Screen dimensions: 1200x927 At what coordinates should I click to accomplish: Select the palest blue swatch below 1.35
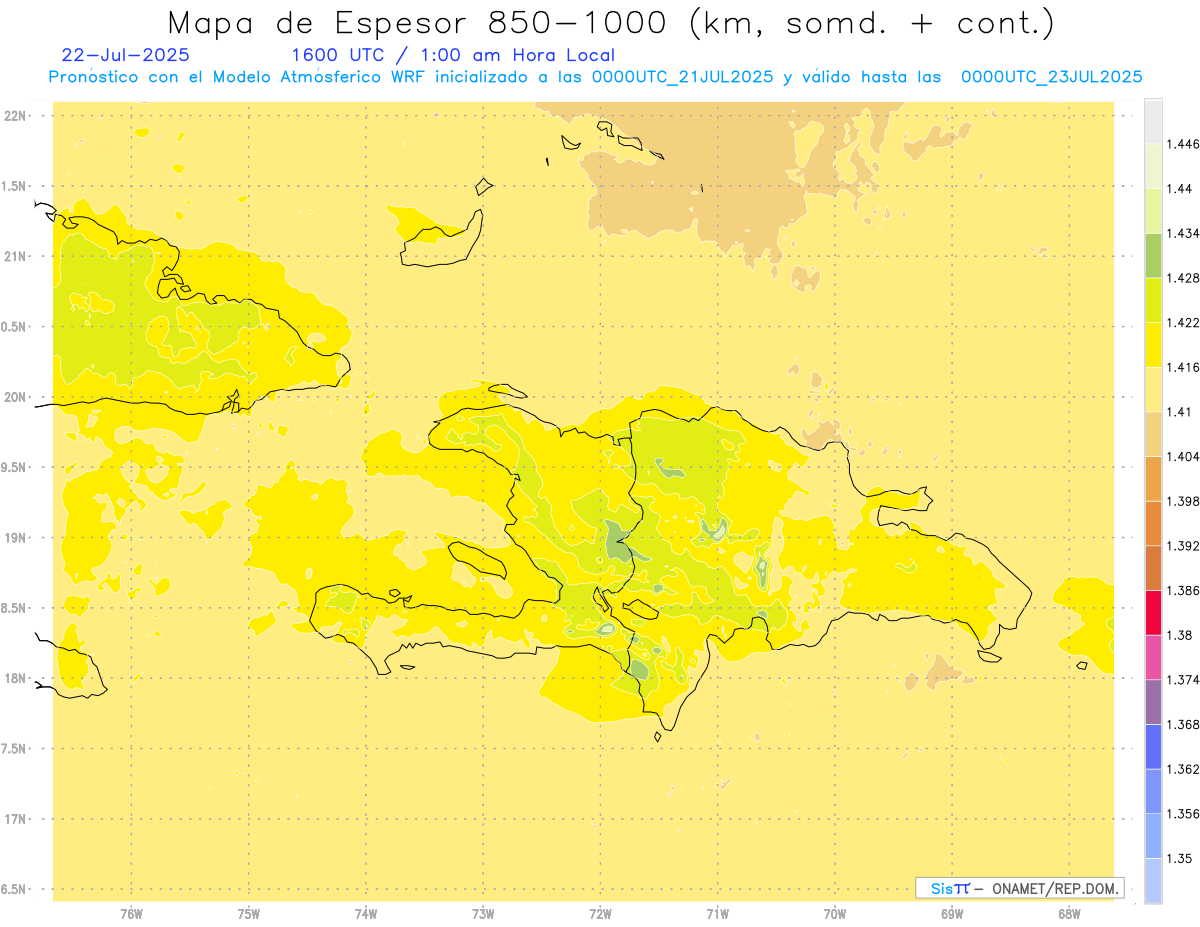pyautogui.click(x=1153, y=880)
